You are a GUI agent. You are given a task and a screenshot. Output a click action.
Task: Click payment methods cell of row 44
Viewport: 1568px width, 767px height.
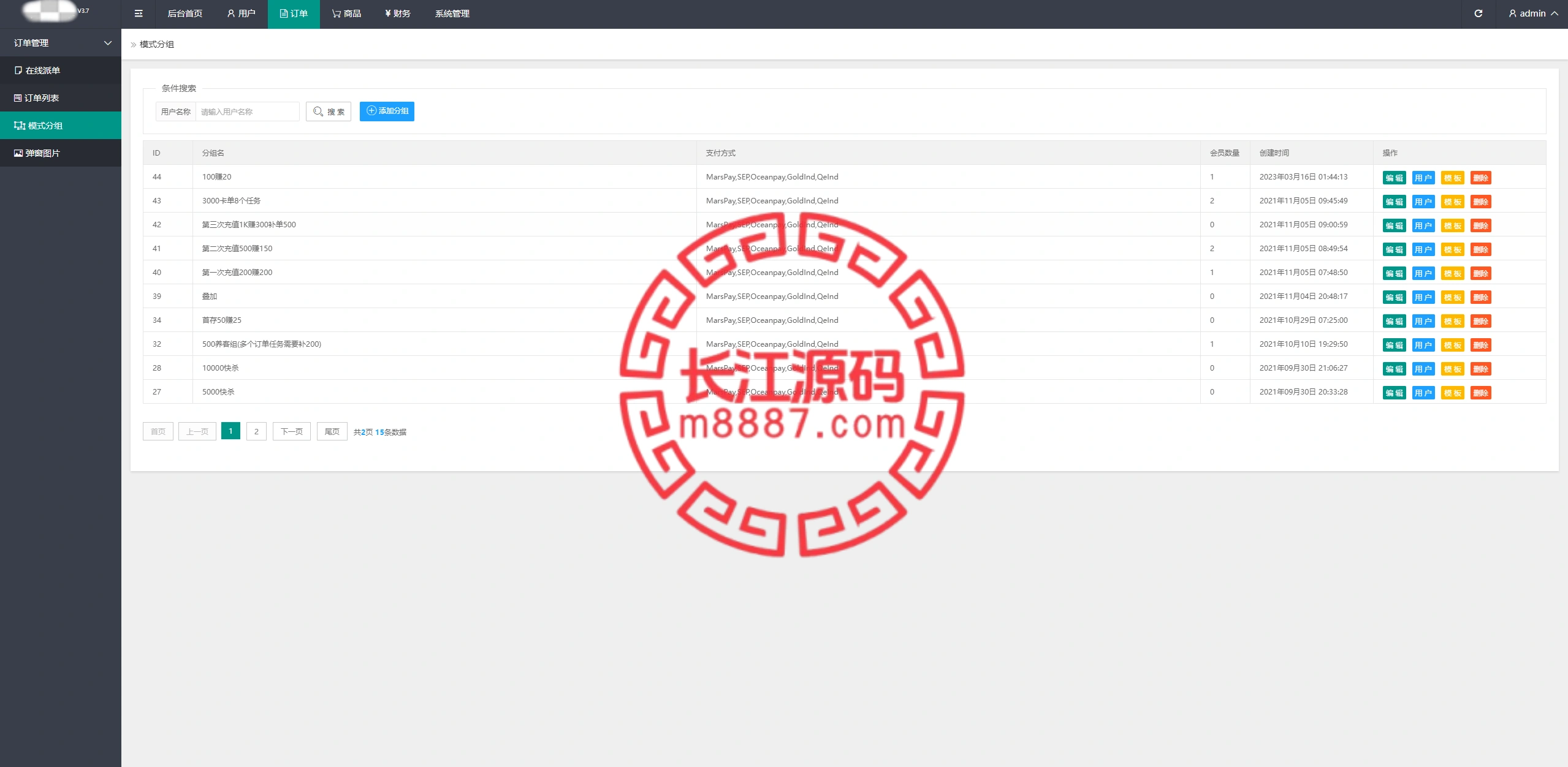[948, 176]
